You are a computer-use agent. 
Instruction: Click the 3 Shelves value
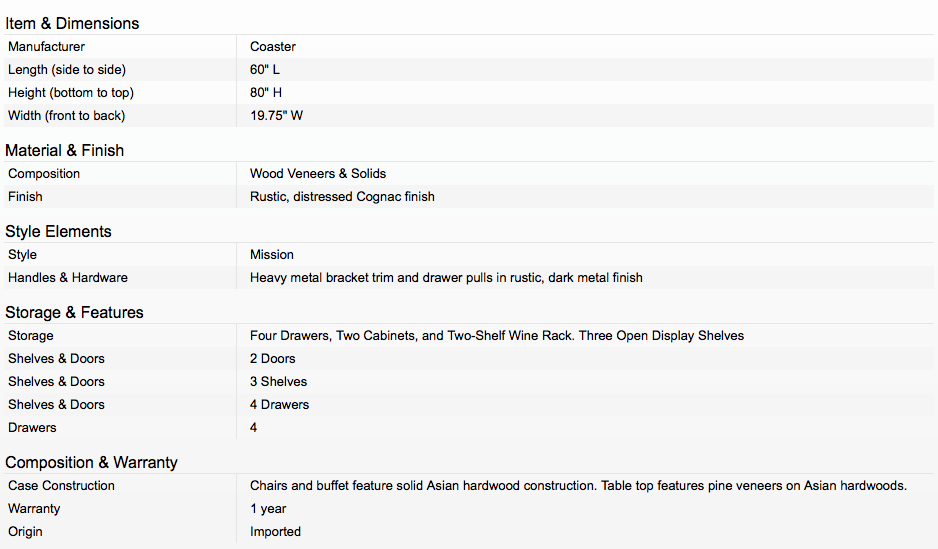(278, 382)
